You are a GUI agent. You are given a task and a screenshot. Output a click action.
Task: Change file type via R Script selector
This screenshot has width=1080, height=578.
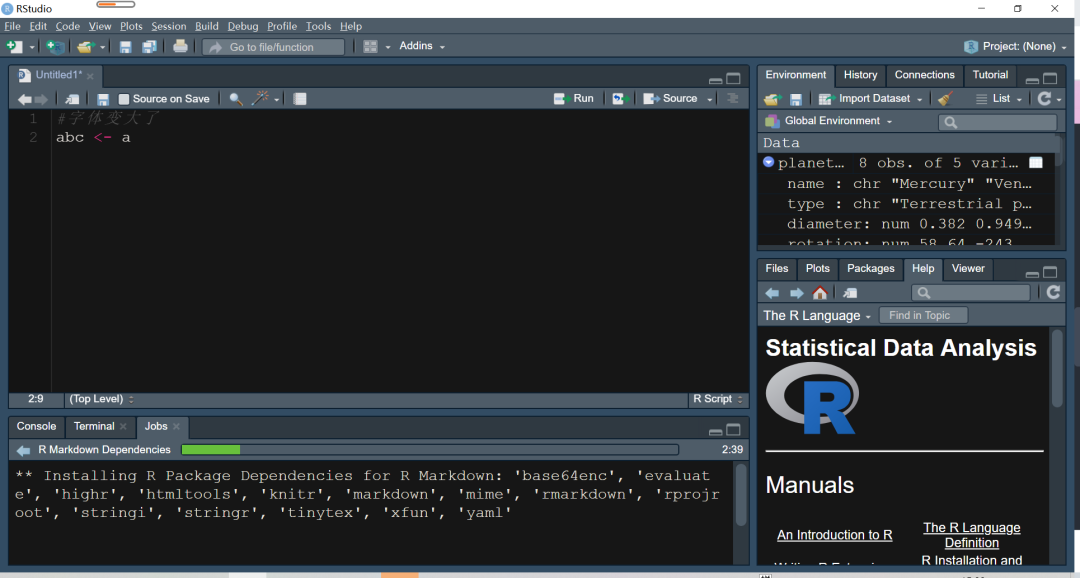pos(718,399)
